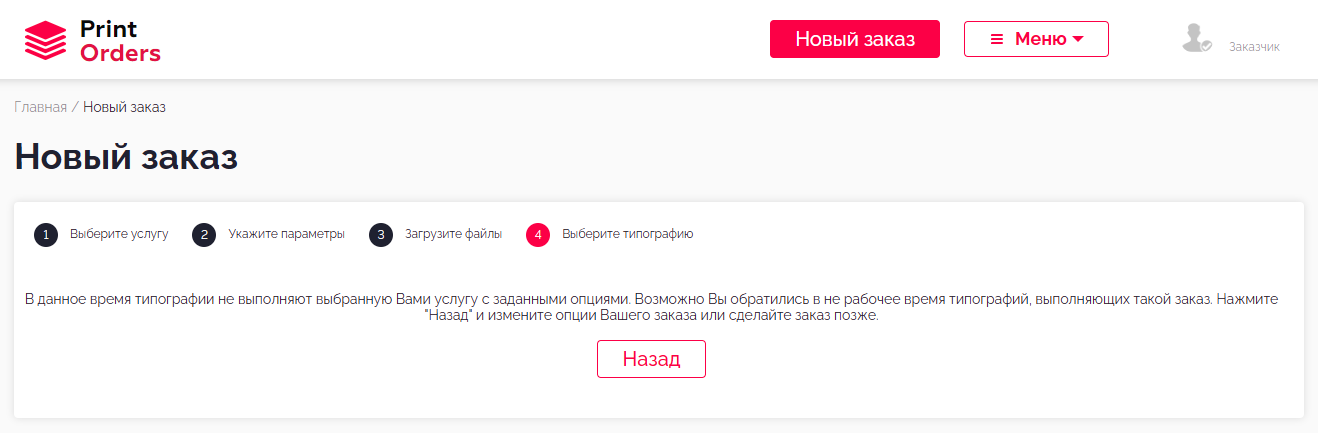Go to Главная breadcrumb link
Image resolution: width=1318 pixels, height=433 pixels.
[x=40, y=107]
